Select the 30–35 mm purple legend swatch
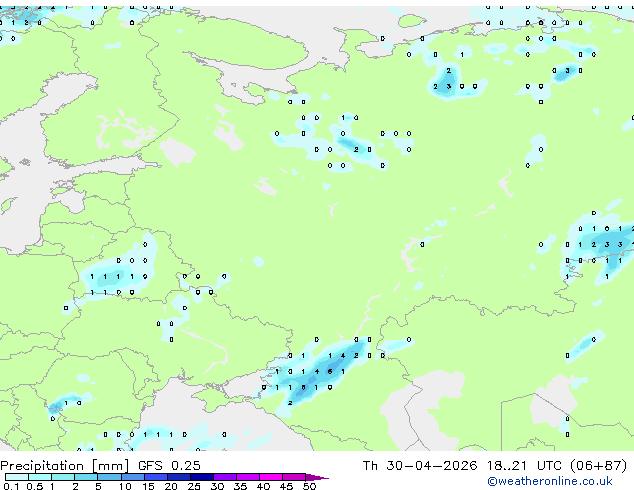The height and width of the screenshot is (490, 634). point(225,477)
